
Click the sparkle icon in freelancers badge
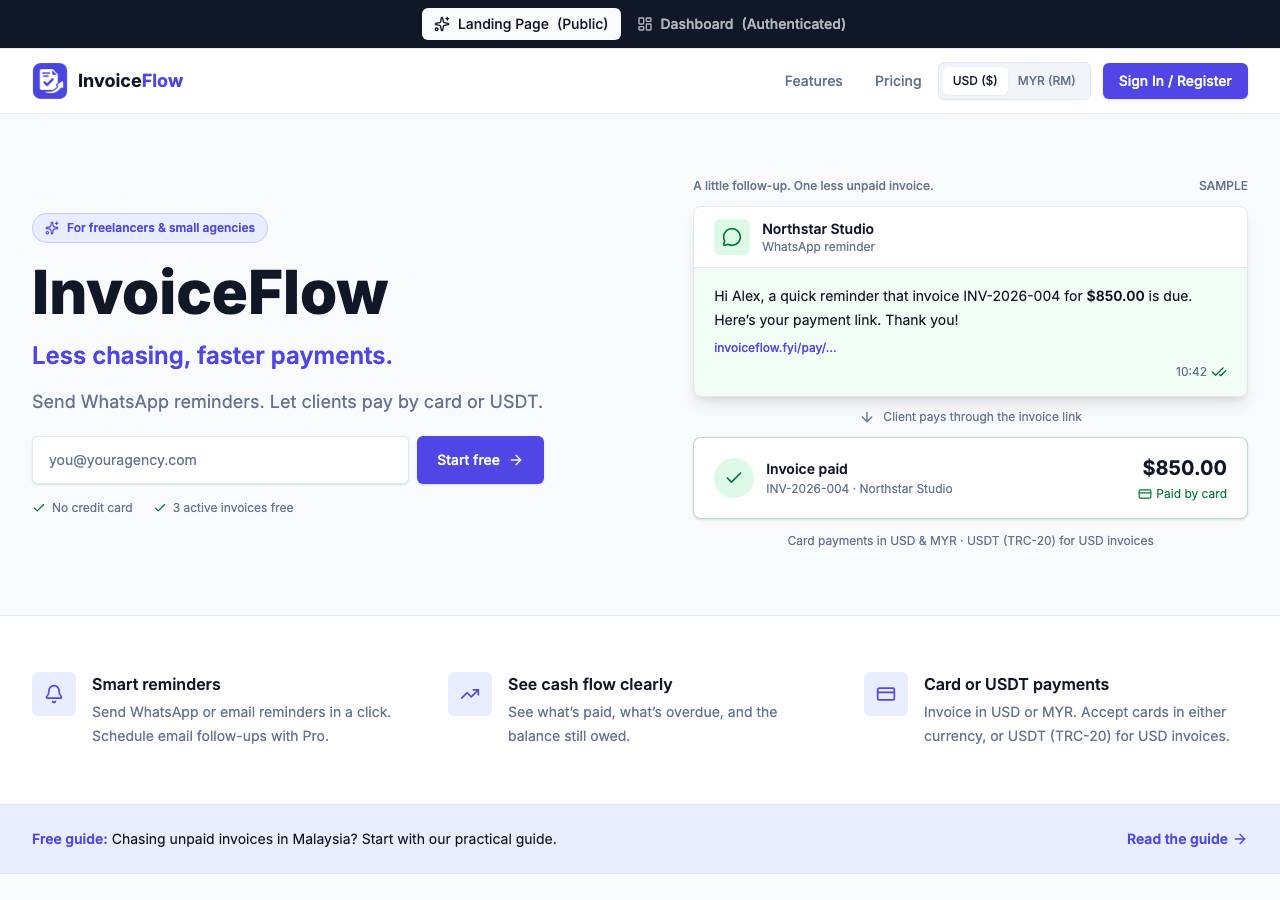pos(52,228)
